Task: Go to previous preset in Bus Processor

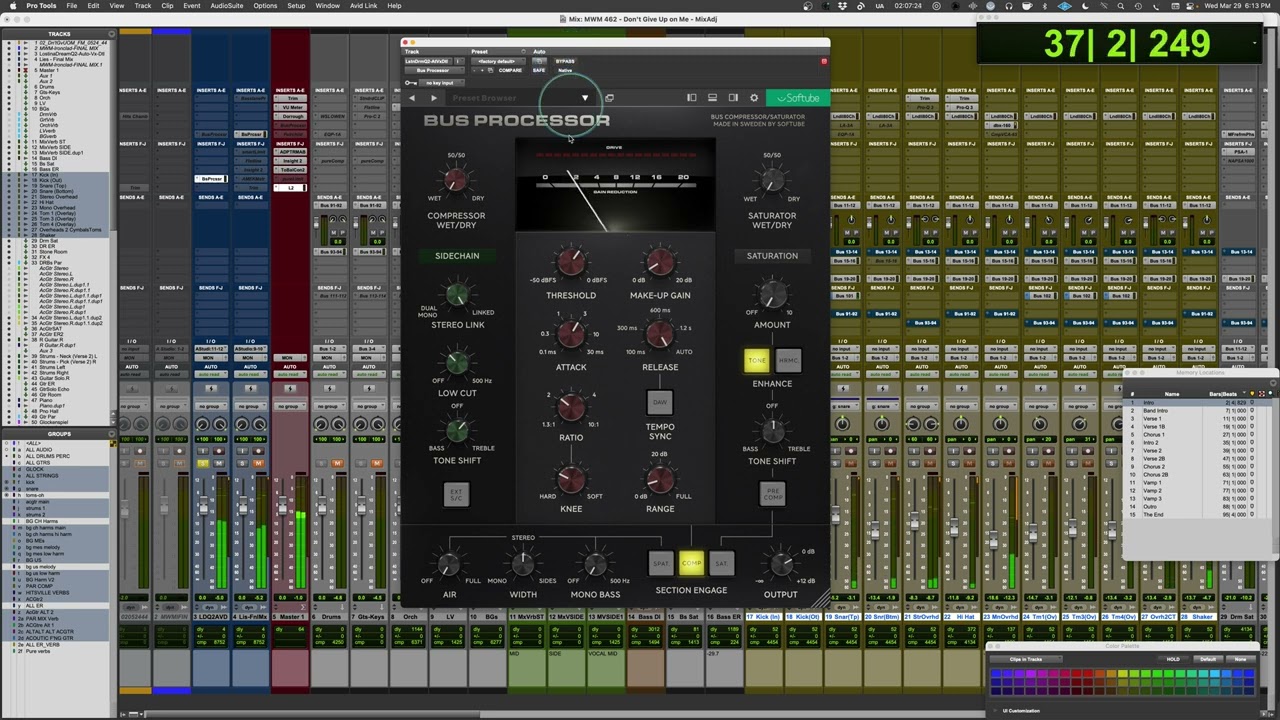Action: 412,98
